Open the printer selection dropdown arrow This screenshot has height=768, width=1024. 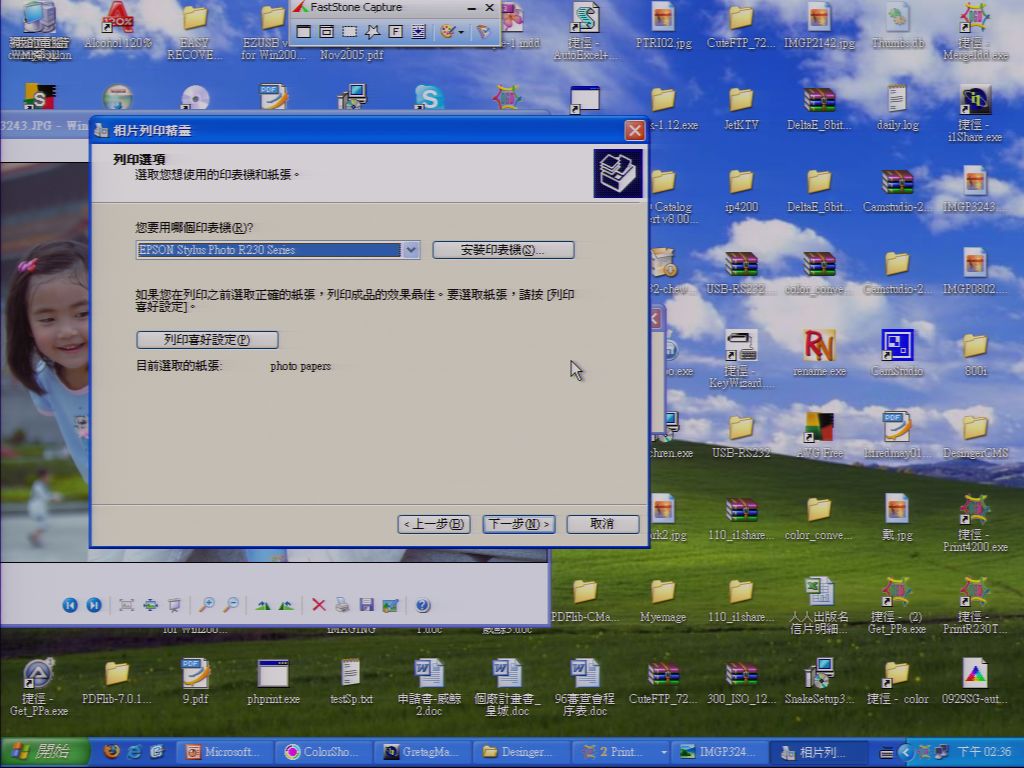[411, 249]
